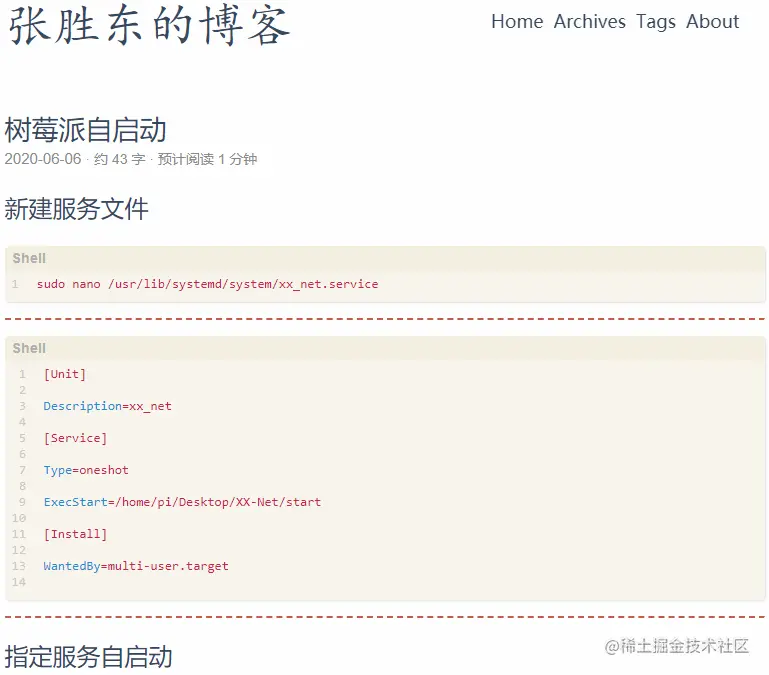
Task: Click the [Service] line in code
Action: [75, 438]
